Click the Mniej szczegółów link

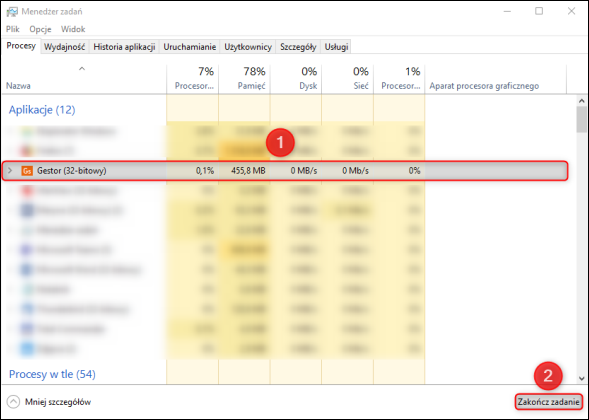(58, 402)
